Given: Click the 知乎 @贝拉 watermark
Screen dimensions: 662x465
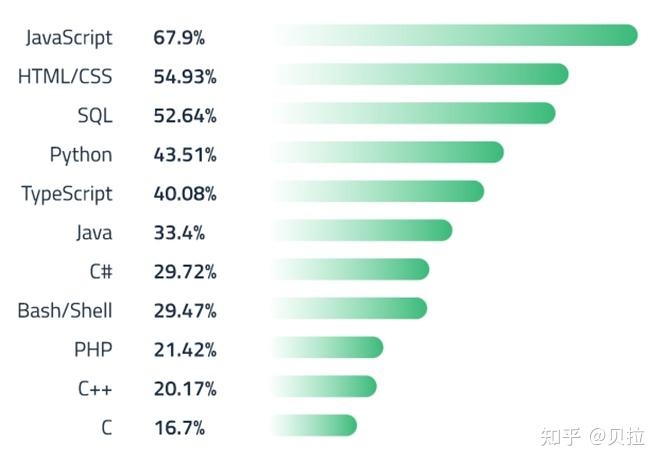Looking at the screenshot, I should pyautogui.click(x=592, y=437).
